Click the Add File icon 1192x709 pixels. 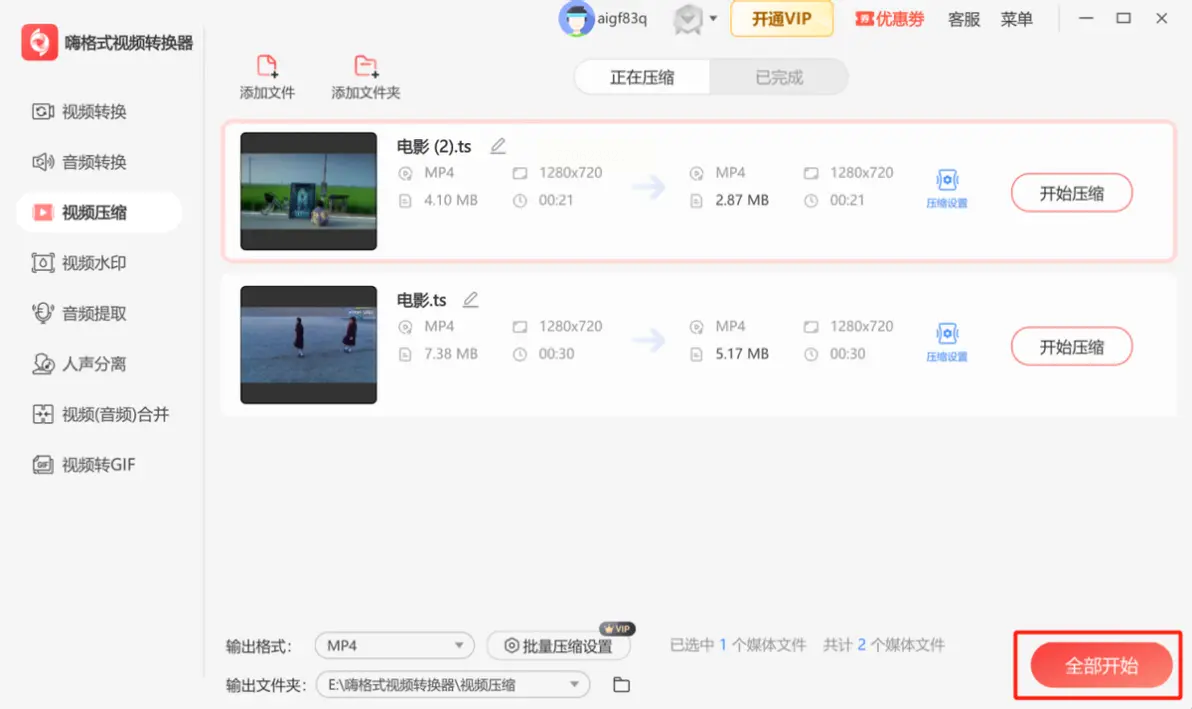click(267, 68)
